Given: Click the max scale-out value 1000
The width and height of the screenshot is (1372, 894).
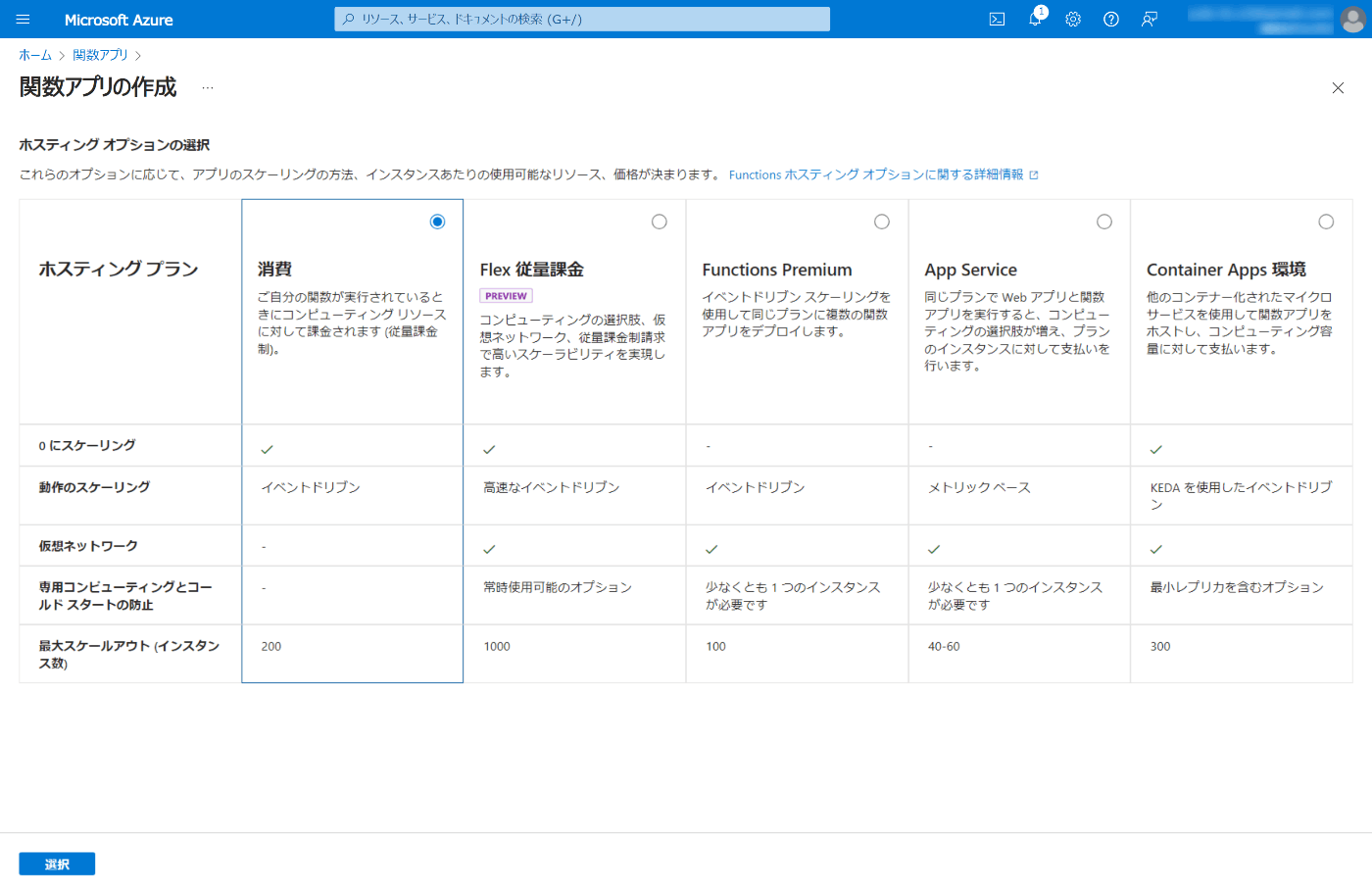Looking at the screenshot, I should [497, 647].
